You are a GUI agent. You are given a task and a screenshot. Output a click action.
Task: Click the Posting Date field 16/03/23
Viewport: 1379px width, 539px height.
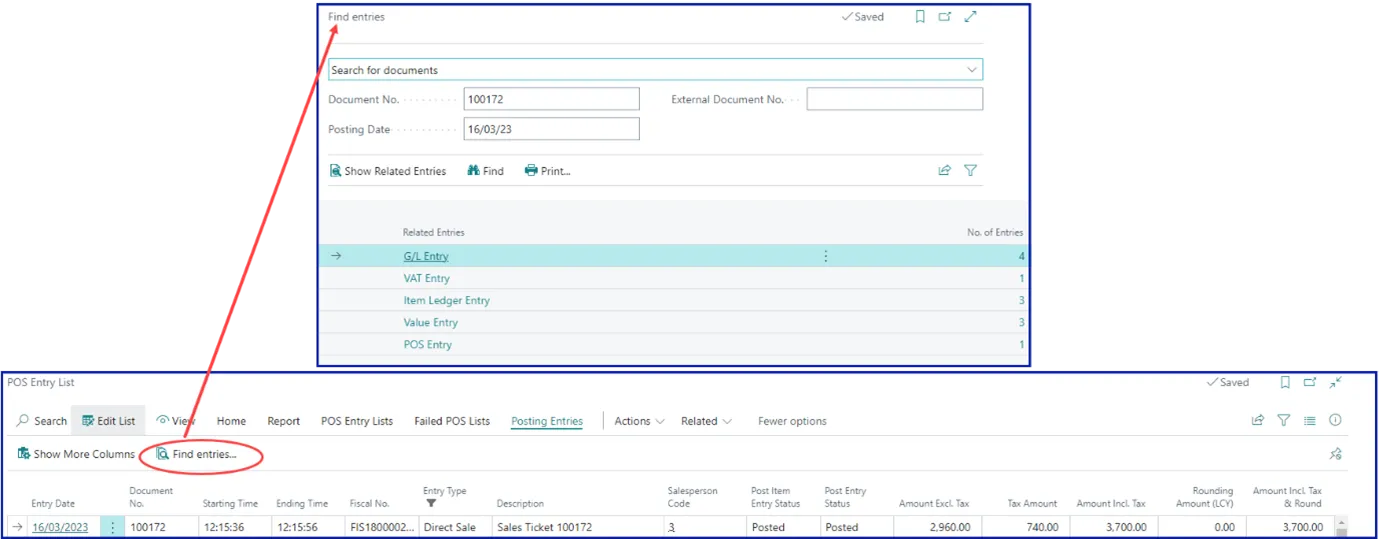click(x=551, y=129)
